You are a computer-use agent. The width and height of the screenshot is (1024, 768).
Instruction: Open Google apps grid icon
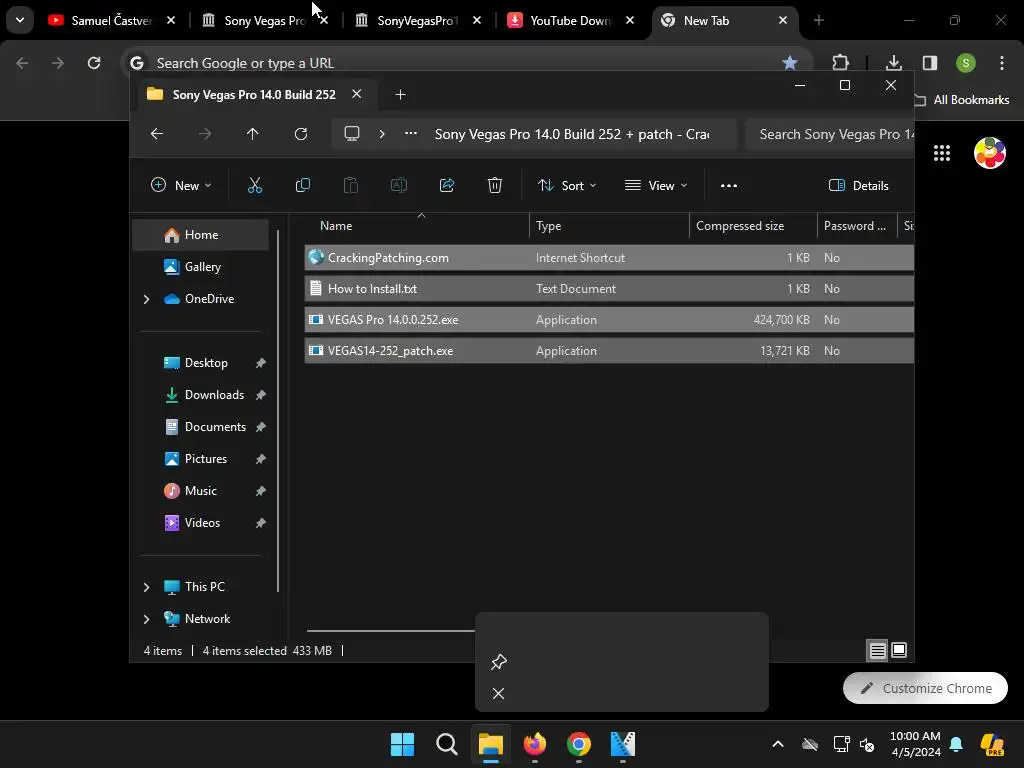pyautogui.click(x=942, y=153)
